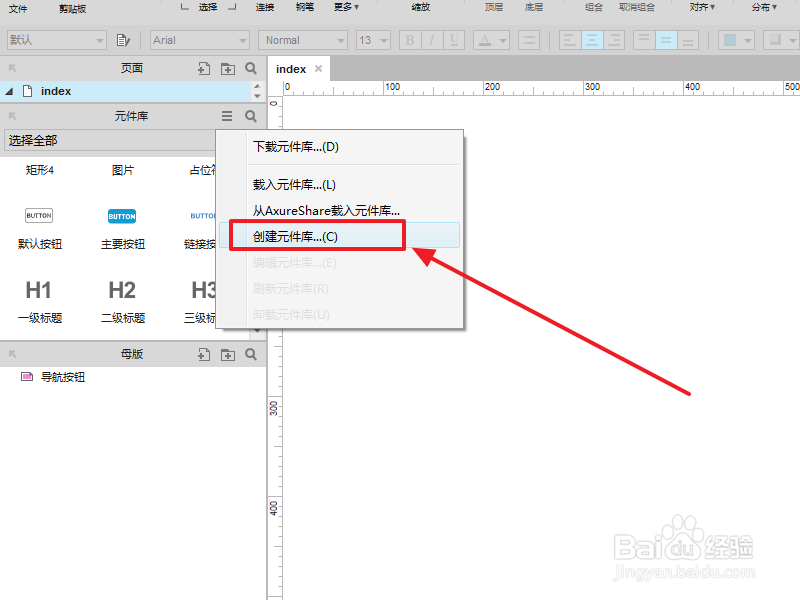Align text center horizontally
Screen dimensions: 800x600
pyautogui.click(x=592, y=40)
